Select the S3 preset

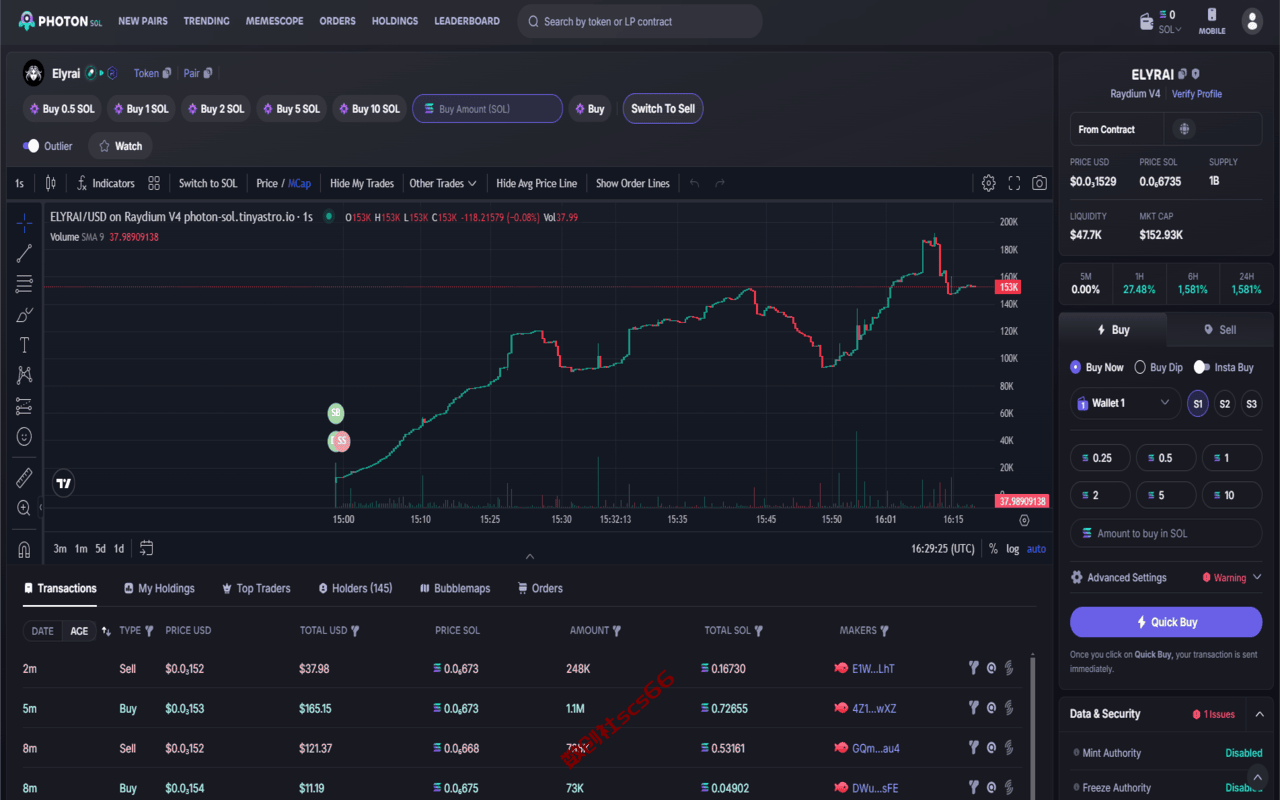point(1251,404)
